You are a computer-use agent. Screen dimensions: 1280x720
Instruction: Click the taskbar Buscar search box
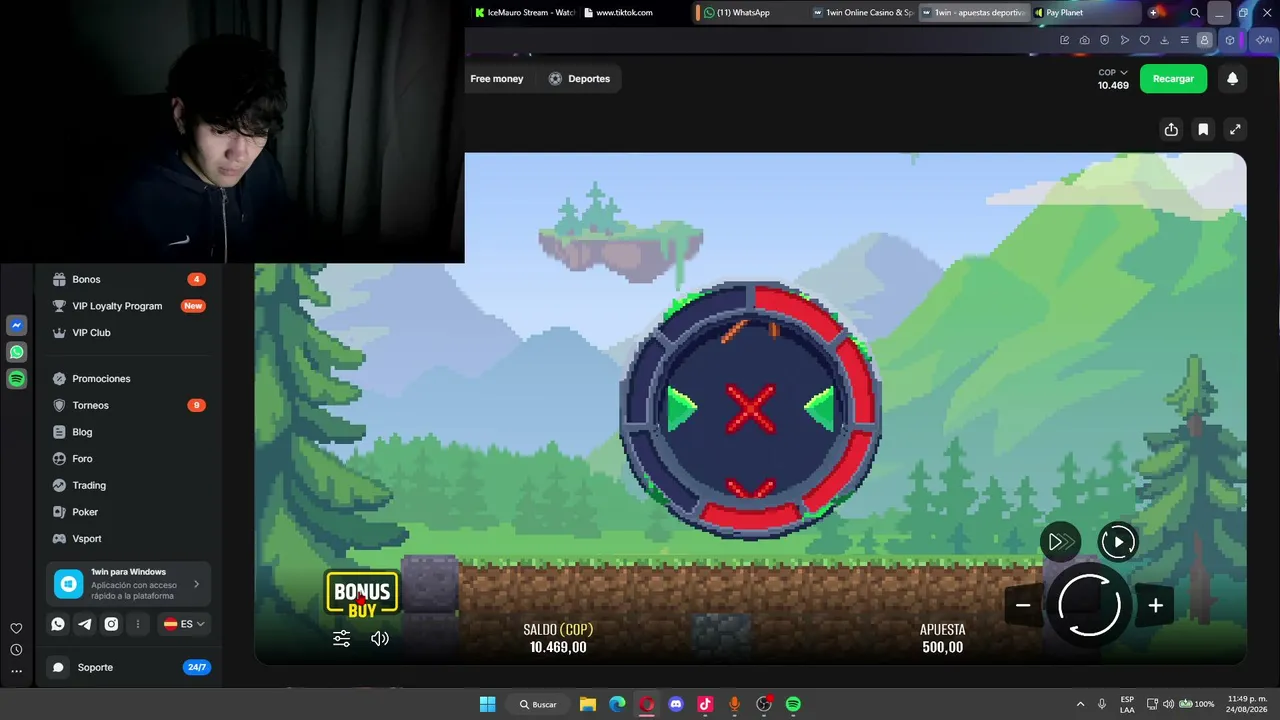point(538,704)
